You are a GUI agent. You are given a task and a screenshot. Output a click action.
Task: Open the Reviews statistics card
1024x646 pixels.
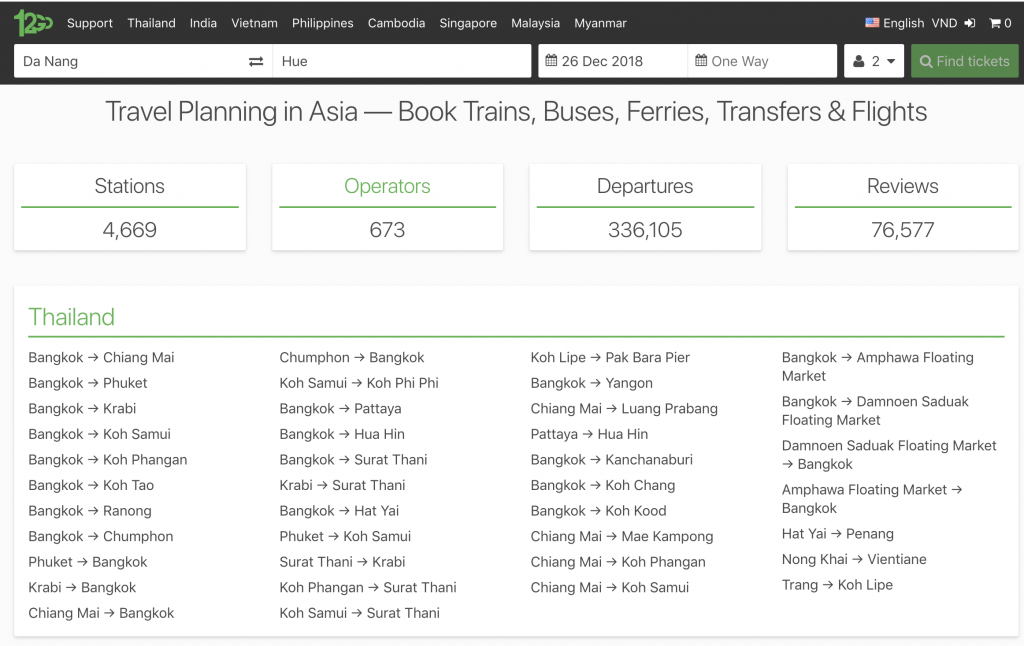903,207
